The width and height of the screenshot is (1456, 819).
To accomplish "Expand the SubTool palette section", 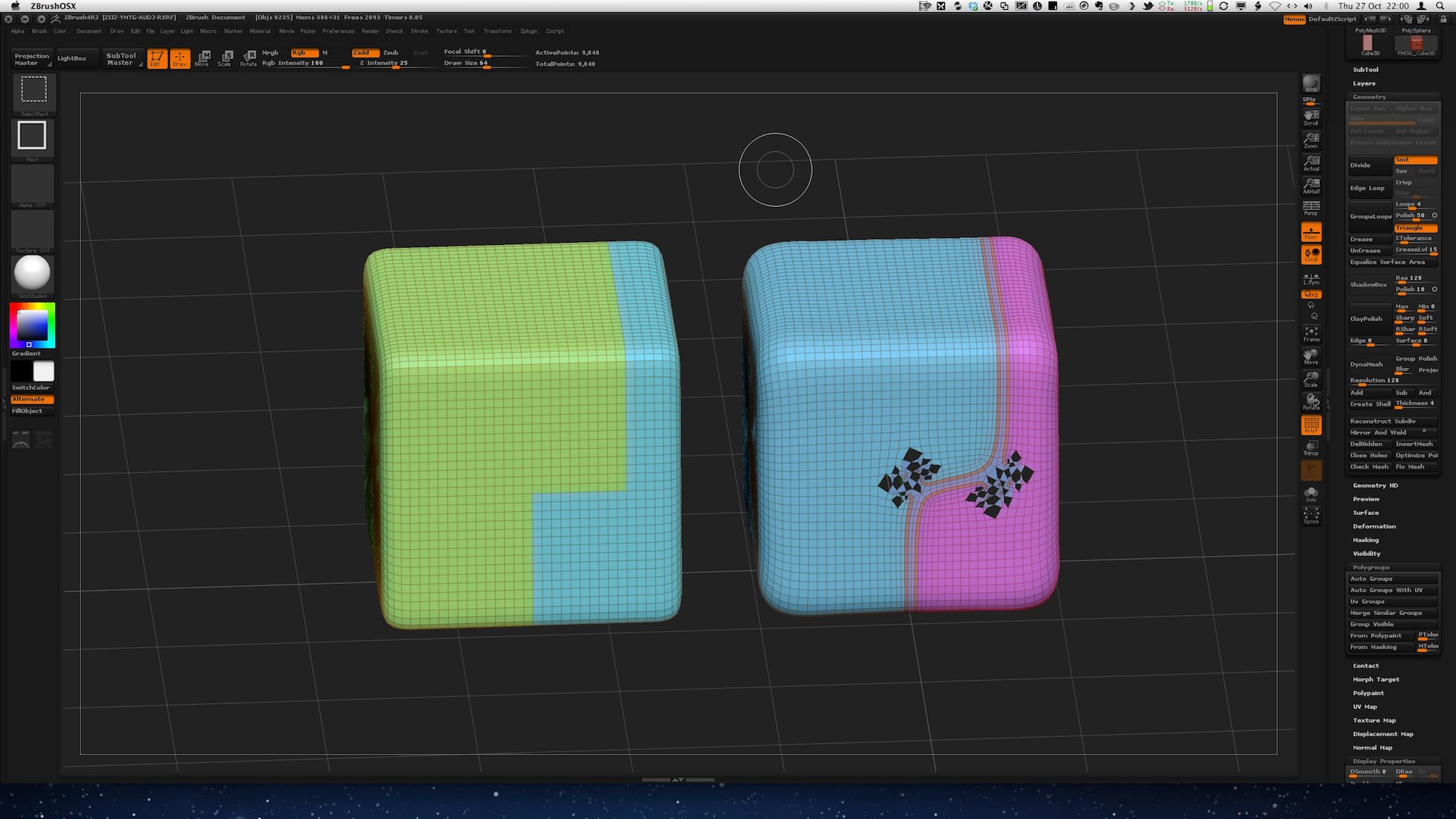I will point(1366,70).
